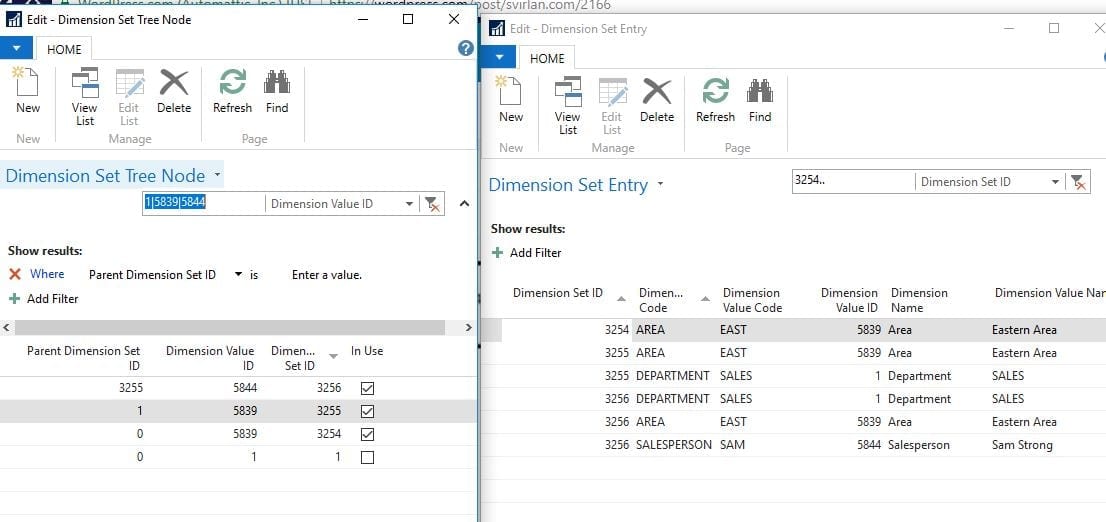The width and height of the screenshot is (1106, 522).
Task: Refresh the Dimension Set Tree Node page
Action: (232, 92)
